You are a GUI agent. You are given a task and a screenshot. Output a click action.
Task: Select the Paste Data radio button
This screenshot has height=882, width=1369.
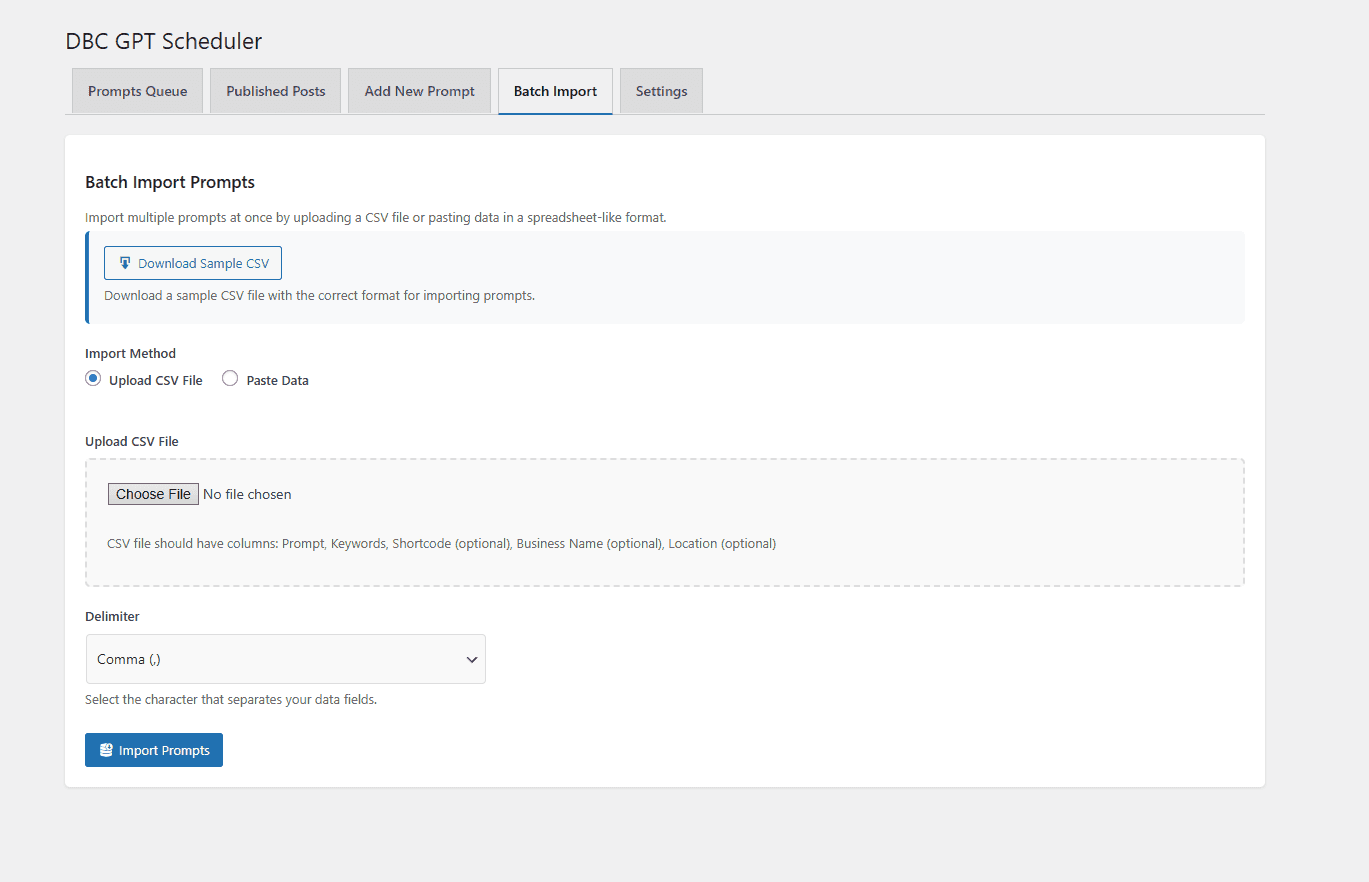pyautogui.click(x=230, y=379)
